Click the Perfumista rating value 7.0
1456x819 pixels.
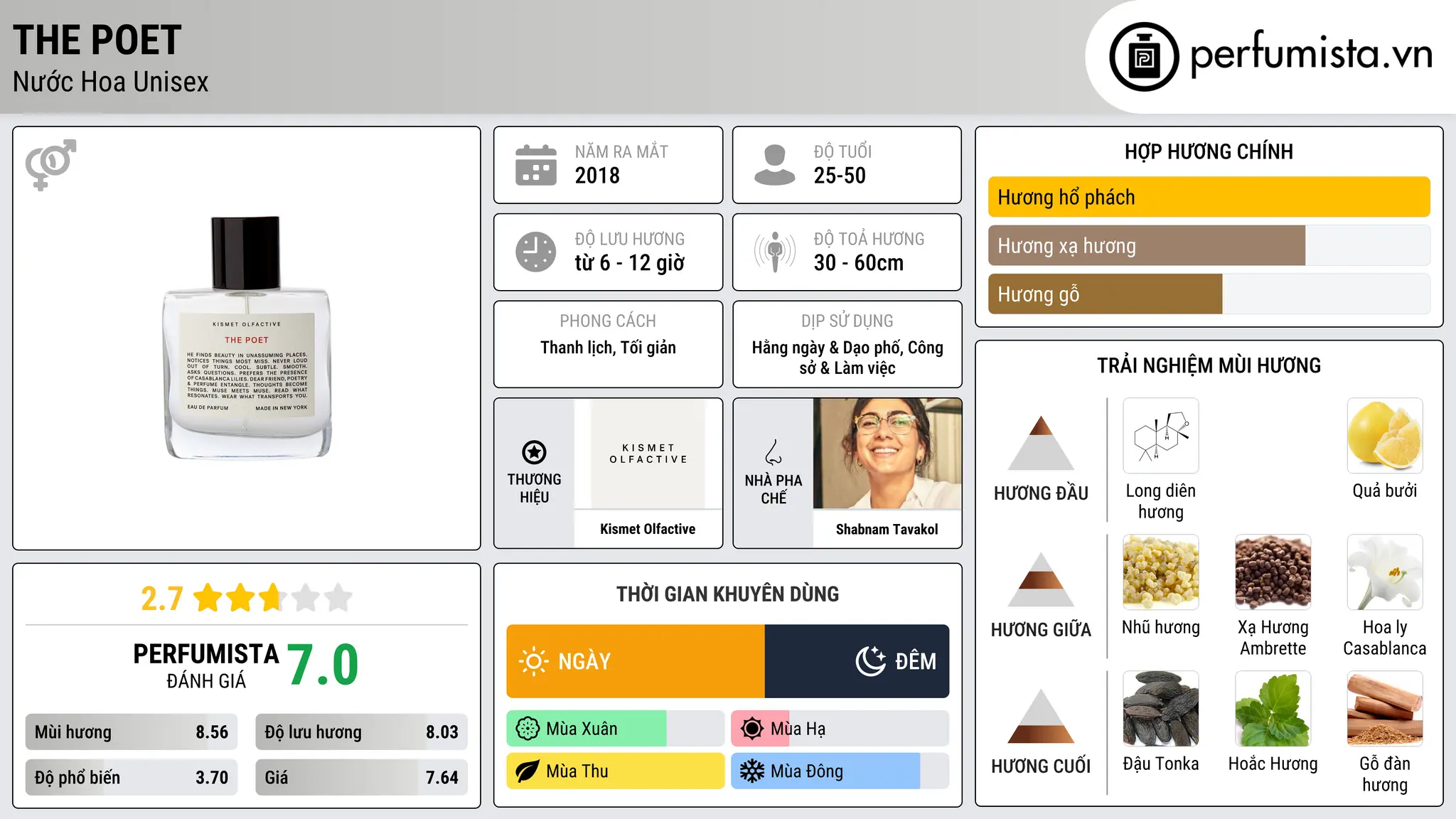click(323, 665)
